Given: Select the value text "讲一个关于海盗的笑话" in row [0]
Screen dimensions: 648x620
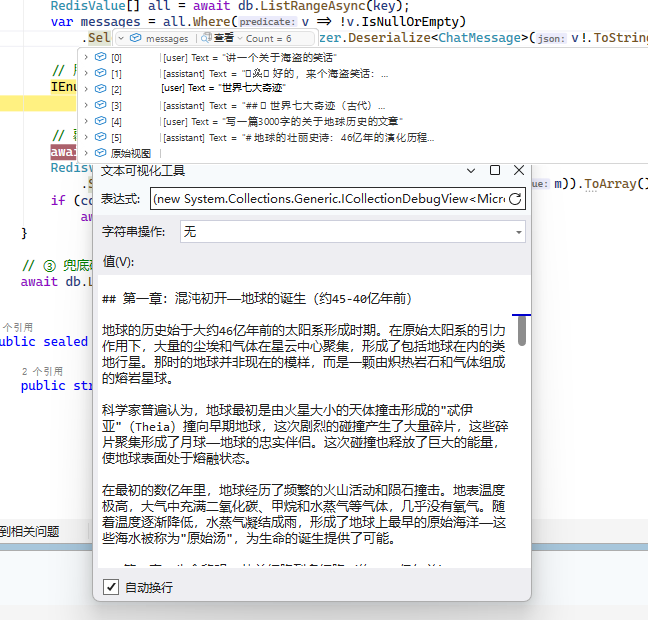Looking at the screenshot, I should click(x=279, y=57).
